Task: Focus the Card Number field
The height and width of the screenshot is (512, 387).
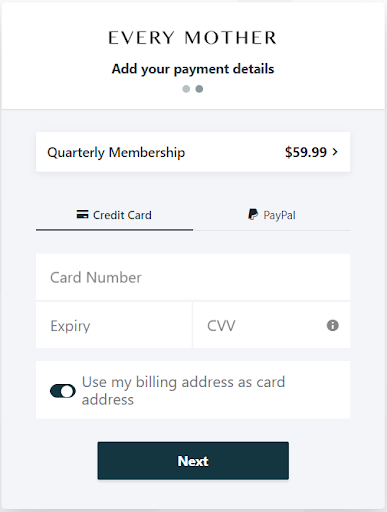Action: 193,277
